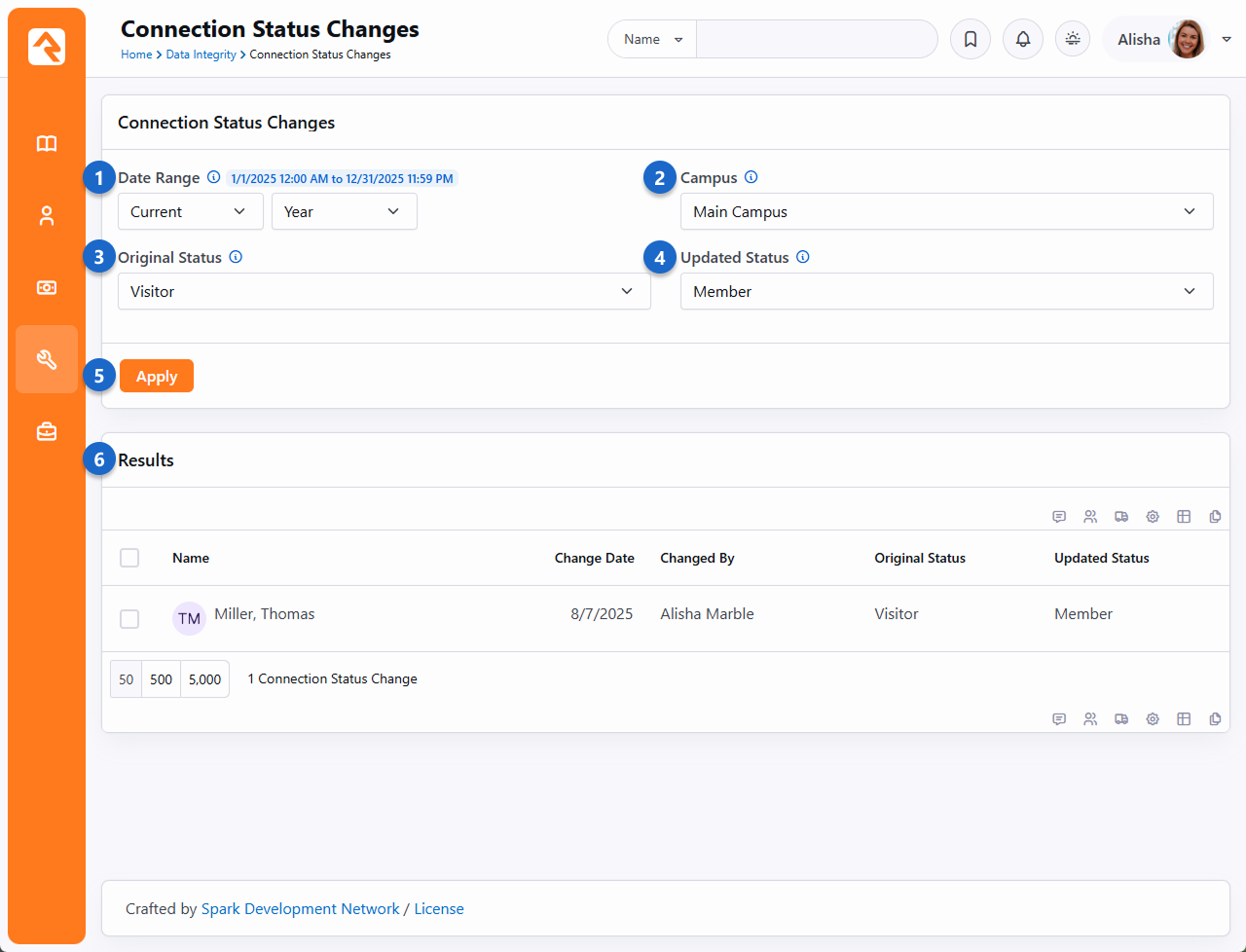Open the briefcase icon in the sidebar

pos(47,431)
